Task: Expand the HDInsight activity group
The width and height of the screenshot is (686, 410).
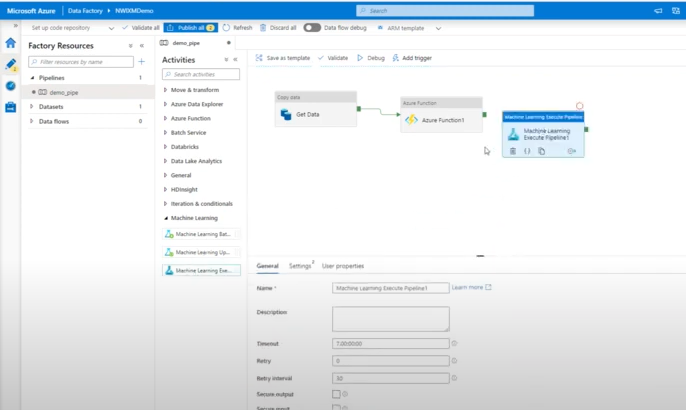Action: point(165,189)
